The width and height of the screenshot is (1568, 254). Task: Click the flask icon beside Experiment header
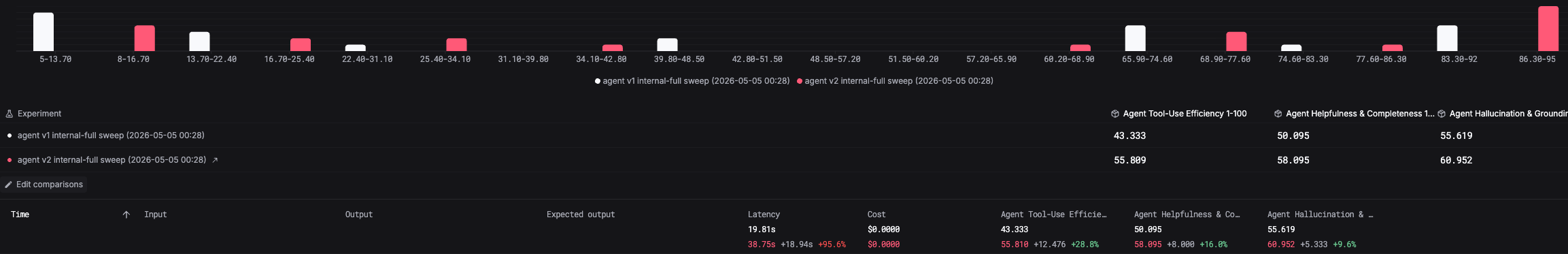(x=10, y=114)
